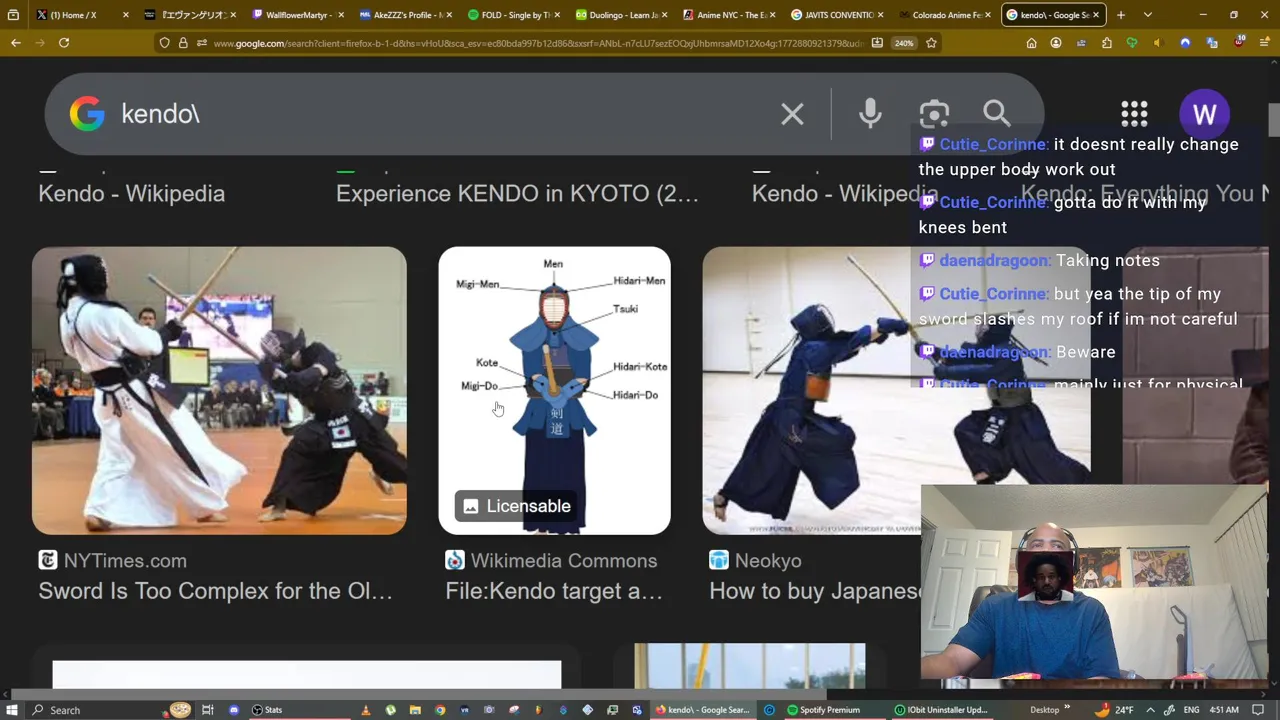Click the tracking protection shield icon

tap(164, 43)
